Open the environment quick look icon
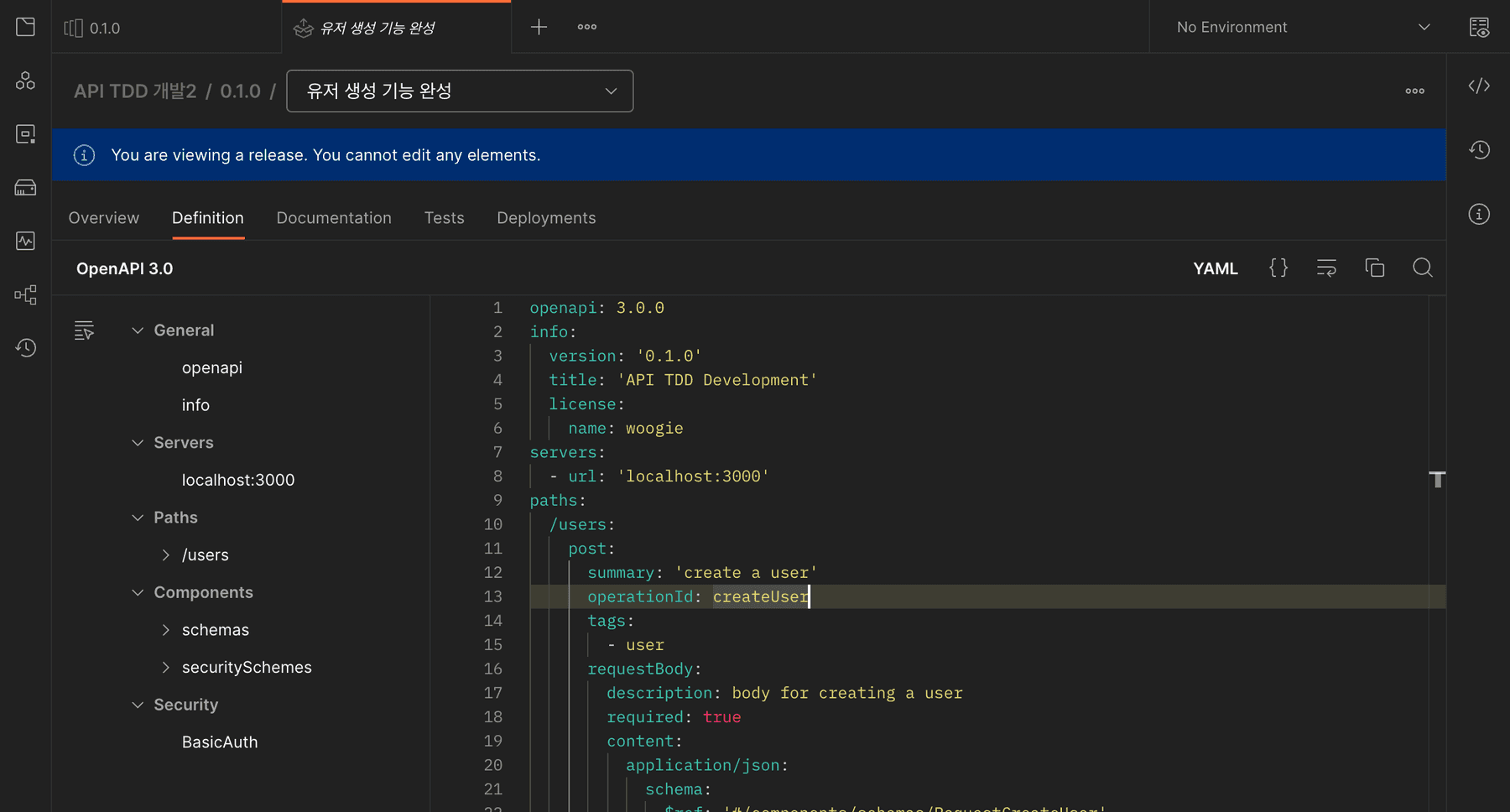The image size is (1510, 812). [1479, 27]
